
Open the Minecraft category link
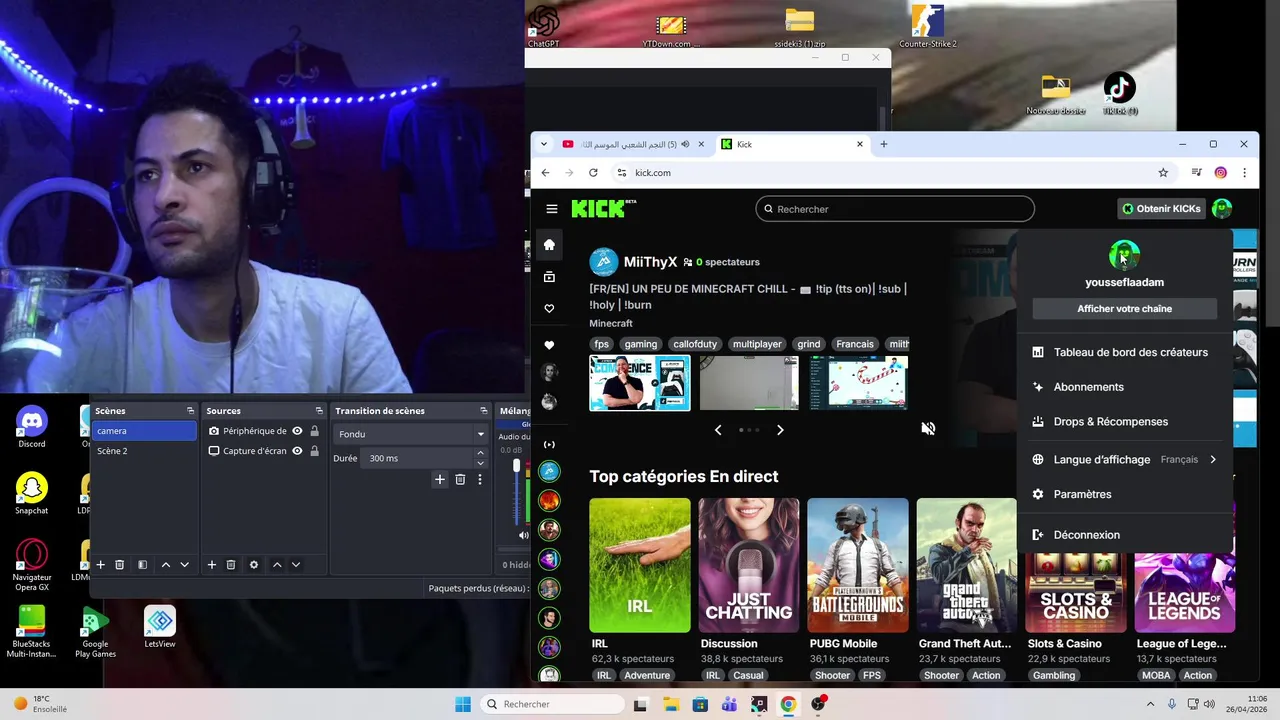pos(610,323)
